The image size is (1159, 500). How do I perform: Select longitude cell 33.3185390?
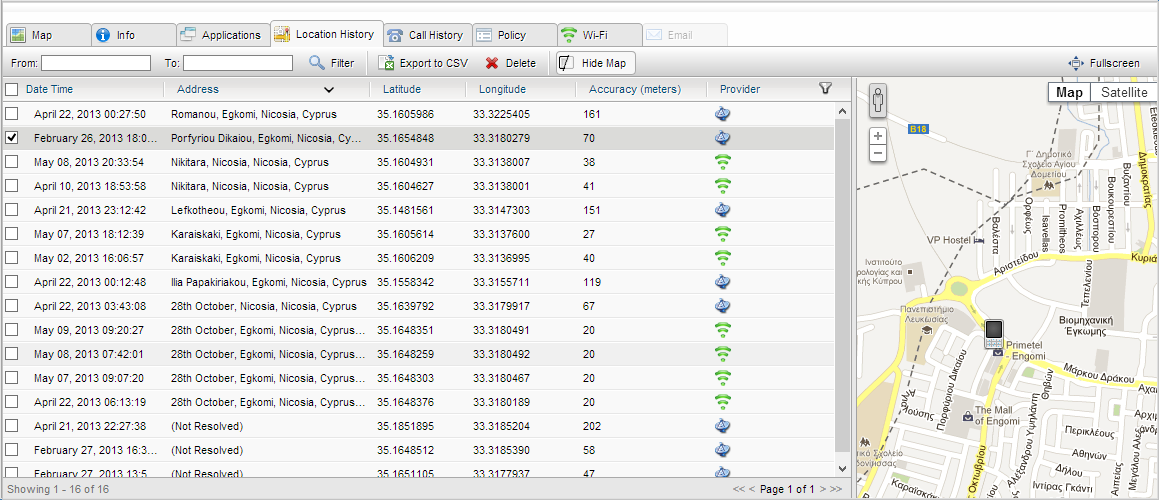(501, 450)
